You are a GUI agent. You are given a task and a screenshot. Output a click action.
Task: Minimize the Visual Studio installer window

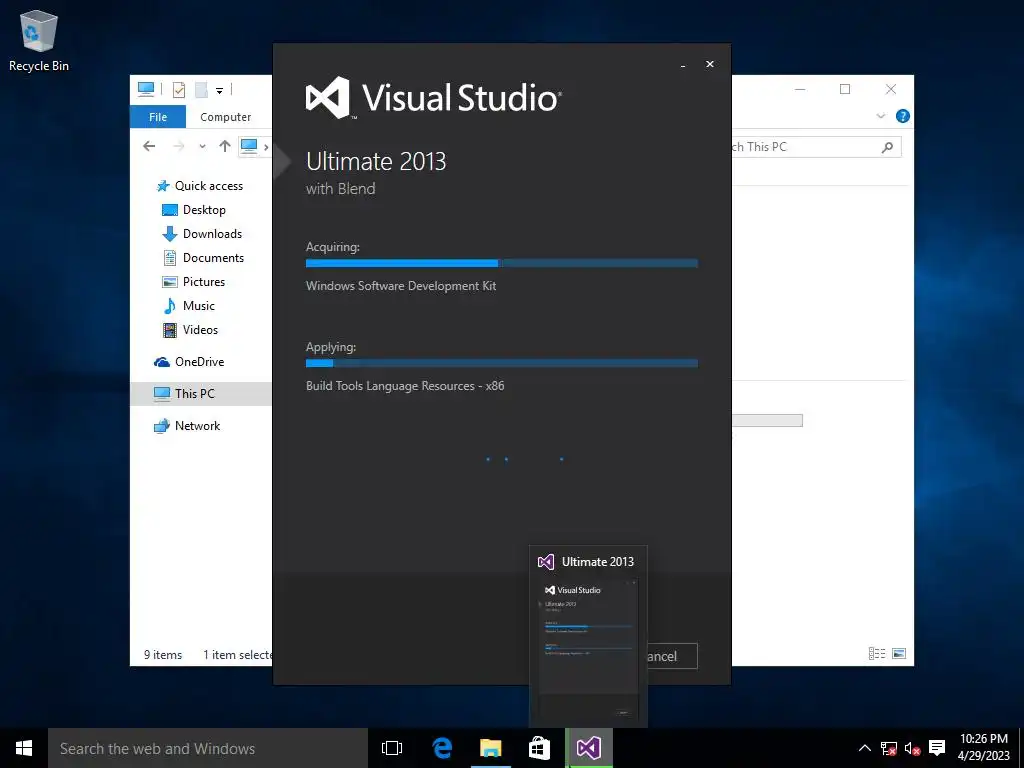click(683, 65)
